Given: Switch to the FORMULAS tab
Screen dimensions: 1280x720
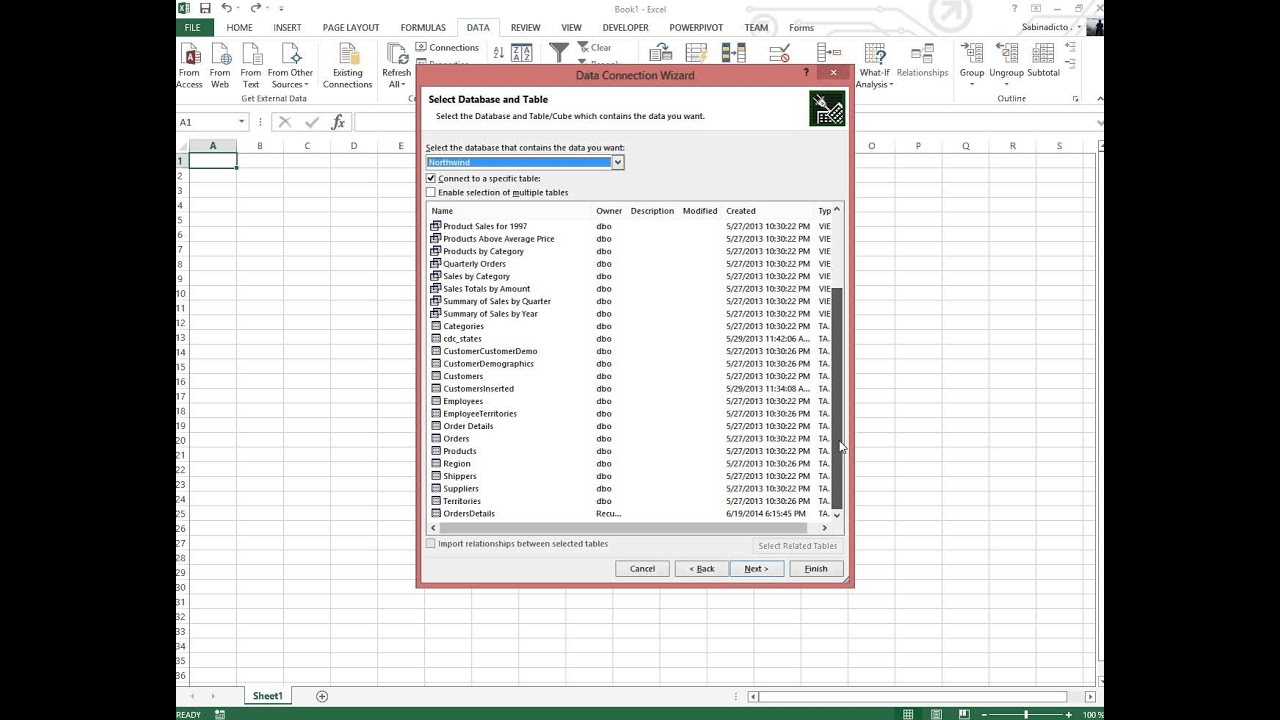Looking at the screenshot, I should 423,27.
